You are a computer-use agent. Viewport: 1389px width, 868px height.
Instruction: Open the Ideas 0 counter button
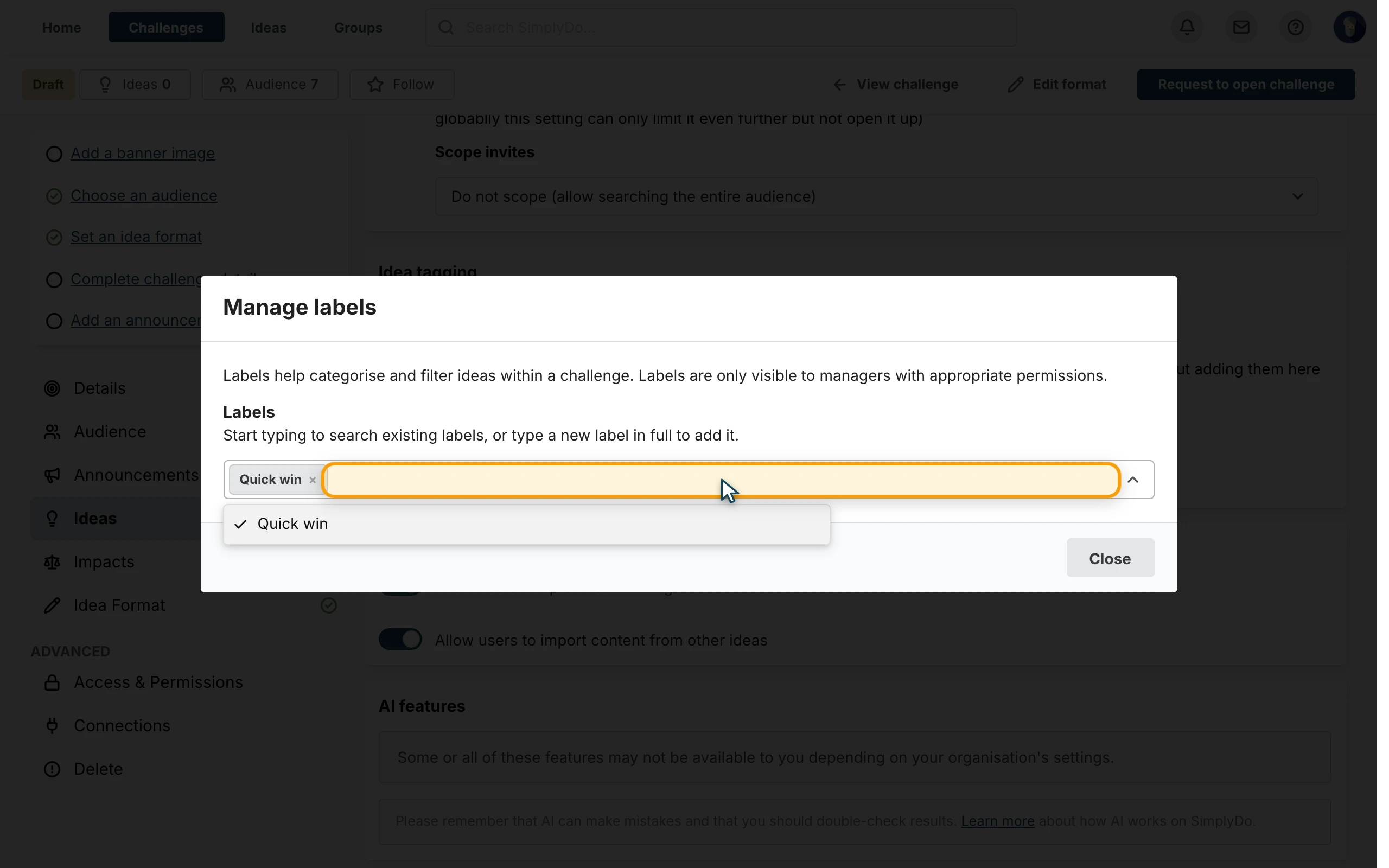tap(135, 85)
